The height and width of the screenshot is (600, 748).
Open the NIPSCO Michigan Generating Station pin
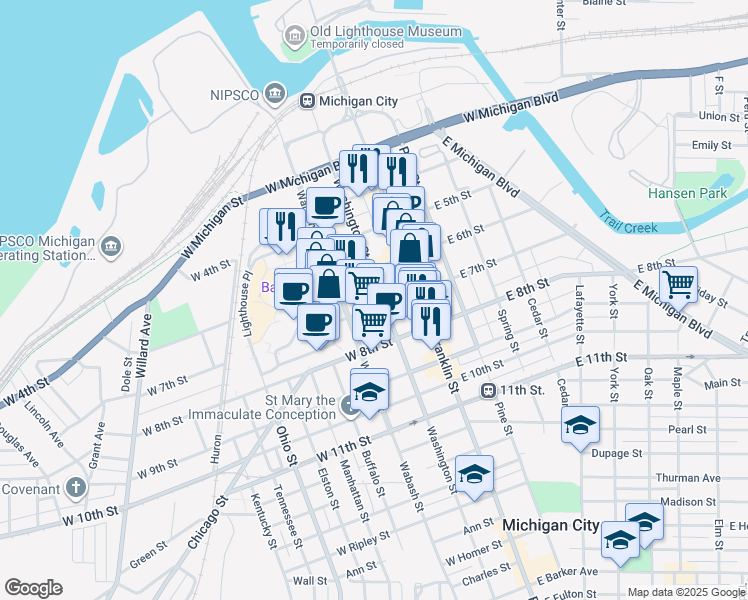pyautogui.click(x=111, y=247)
